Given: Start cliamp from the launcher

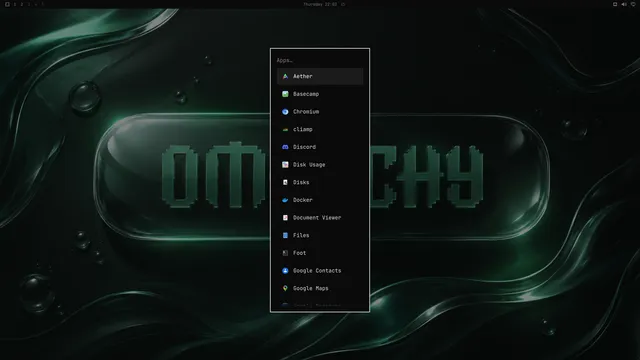Looking at the screenshot, I should pyautogui.click(x=320, y=129).
